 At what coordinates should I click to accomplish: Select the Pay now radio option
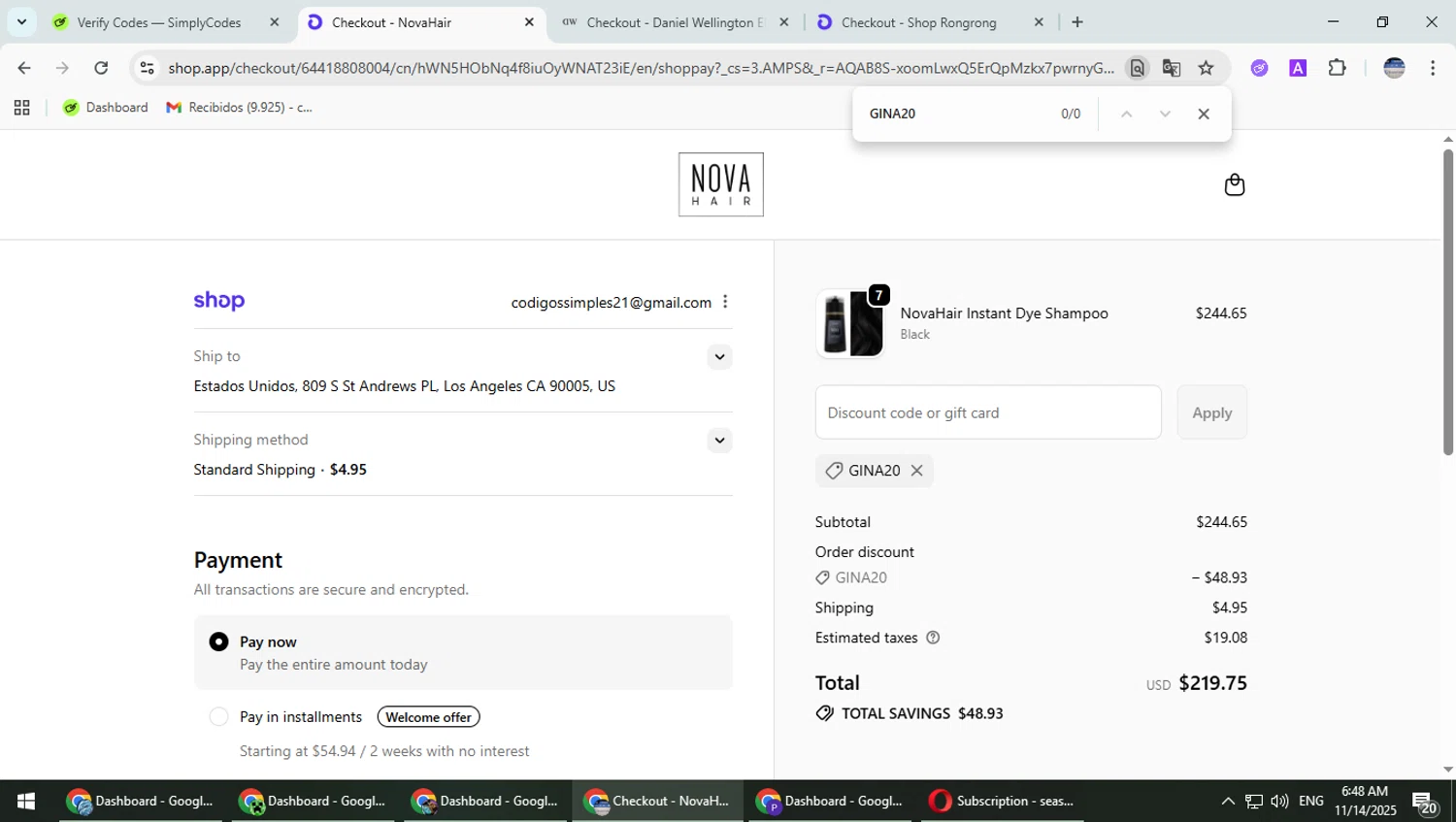click(219, 641)
